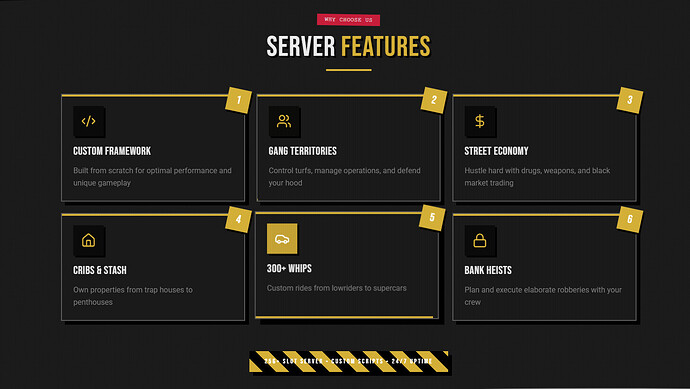Click "Hustle hard with drugs, weapons" description
This screenshot has height=389, width=690.
point(537,176)
